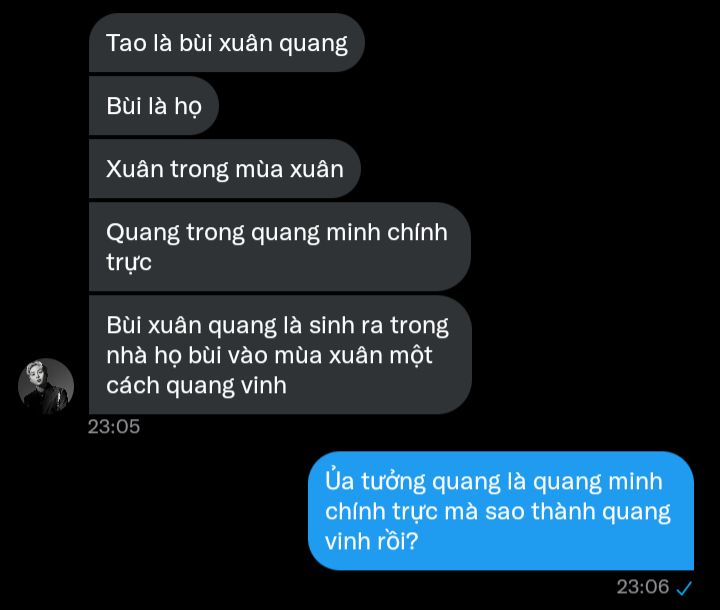Click the "Bùi xuân quang là sinh ra trong" line
The image size is (720, 610).
click(277, 325)
